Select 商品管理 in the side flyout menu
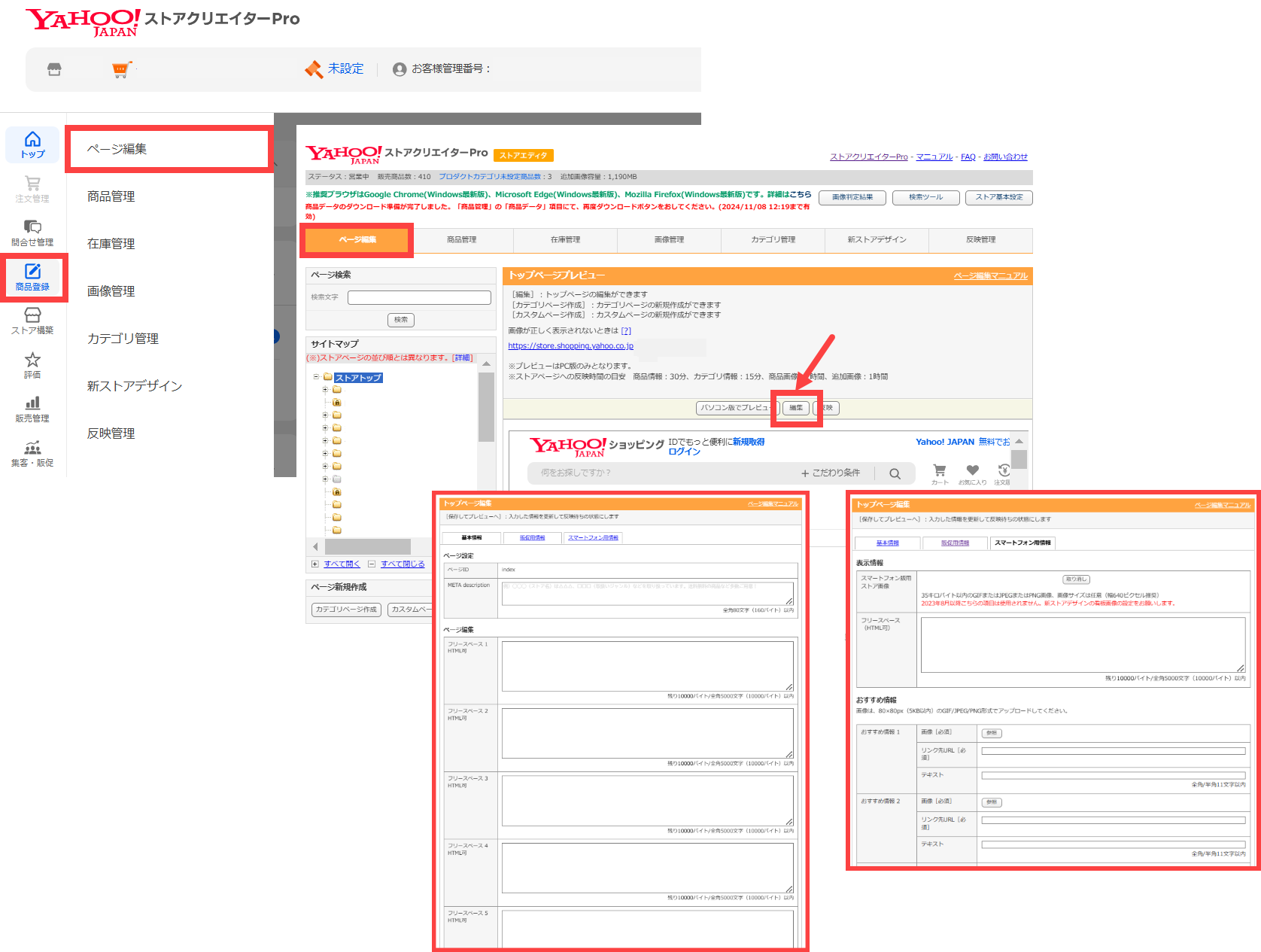Image resolution: width=1261 pixels, height=952 pixels. 111,196
